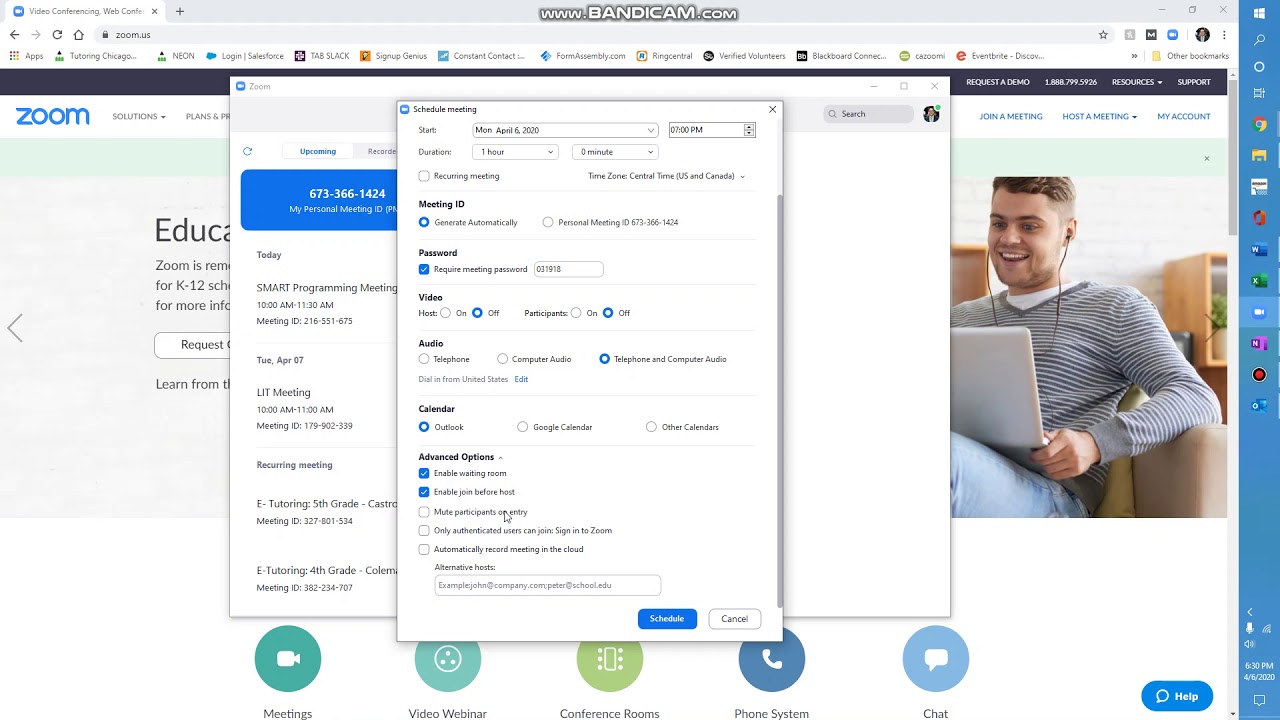The image size is (1280, 720).
Task: Click the Zoom app taskbar icon
Action: tap(1259, 312)
